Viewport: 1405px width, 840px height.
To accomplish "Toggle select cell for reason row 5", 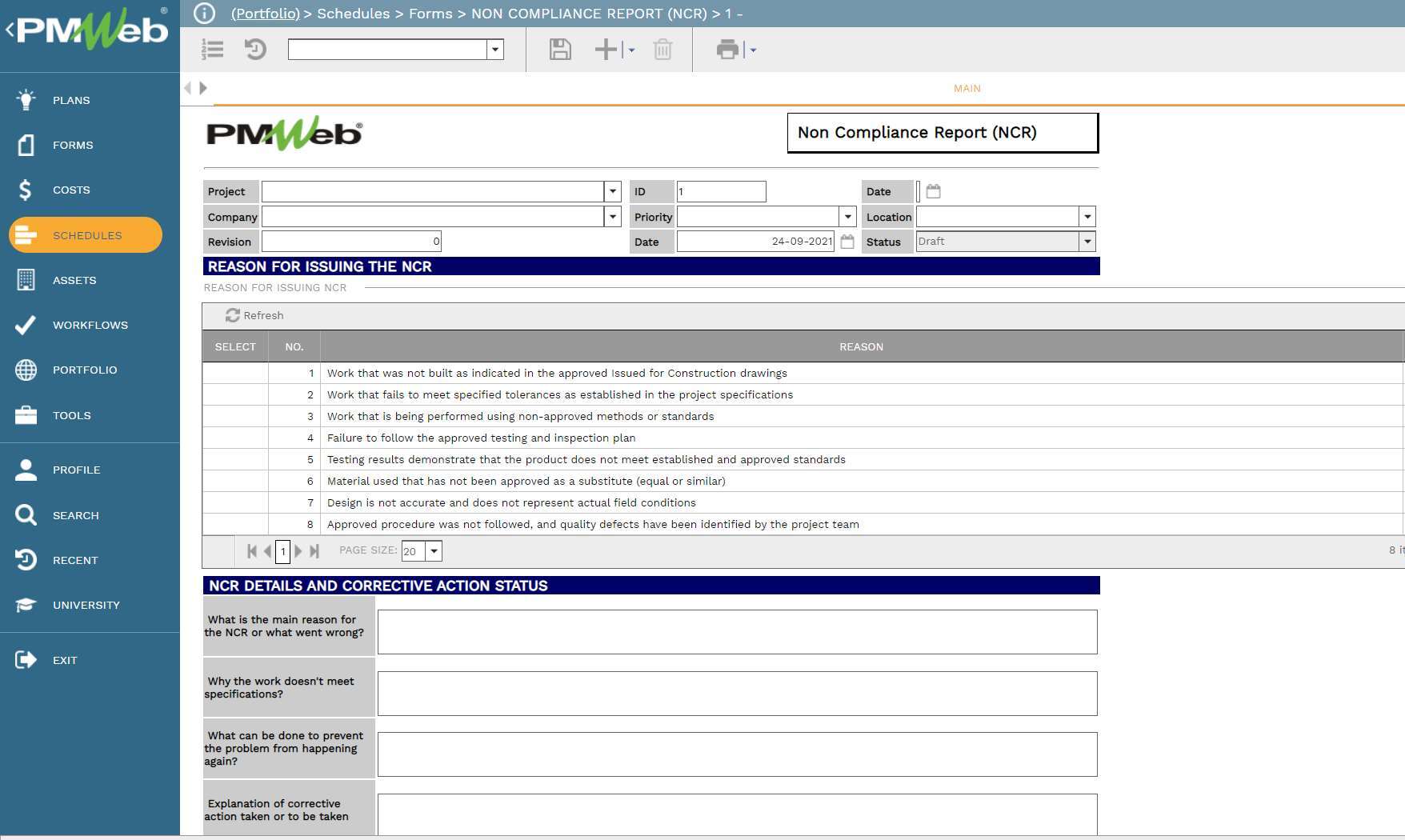I will [x=235, y=459].
